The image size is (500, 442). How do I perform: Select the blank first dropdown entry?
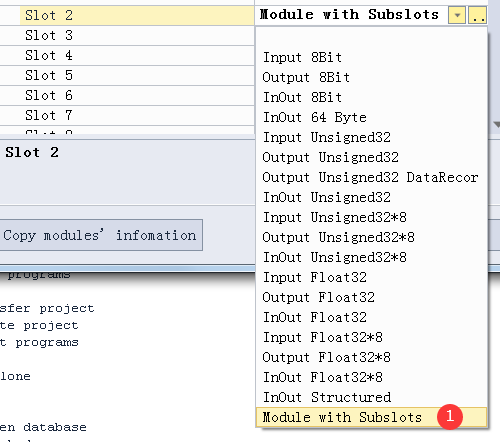coord(371,37)
